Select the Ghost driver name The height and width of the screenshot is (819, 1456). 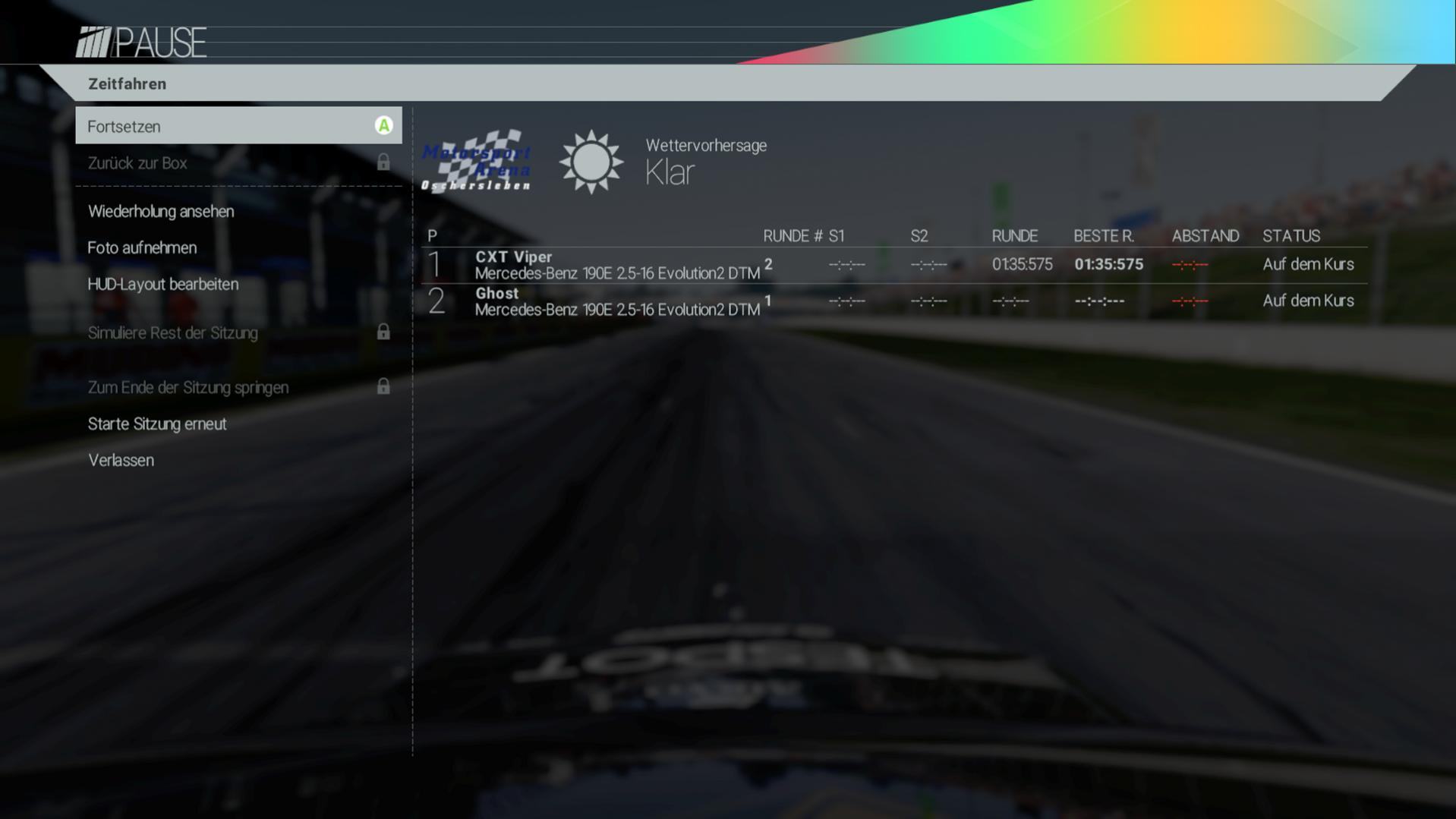pyautogui.click(x=497, y=293)
